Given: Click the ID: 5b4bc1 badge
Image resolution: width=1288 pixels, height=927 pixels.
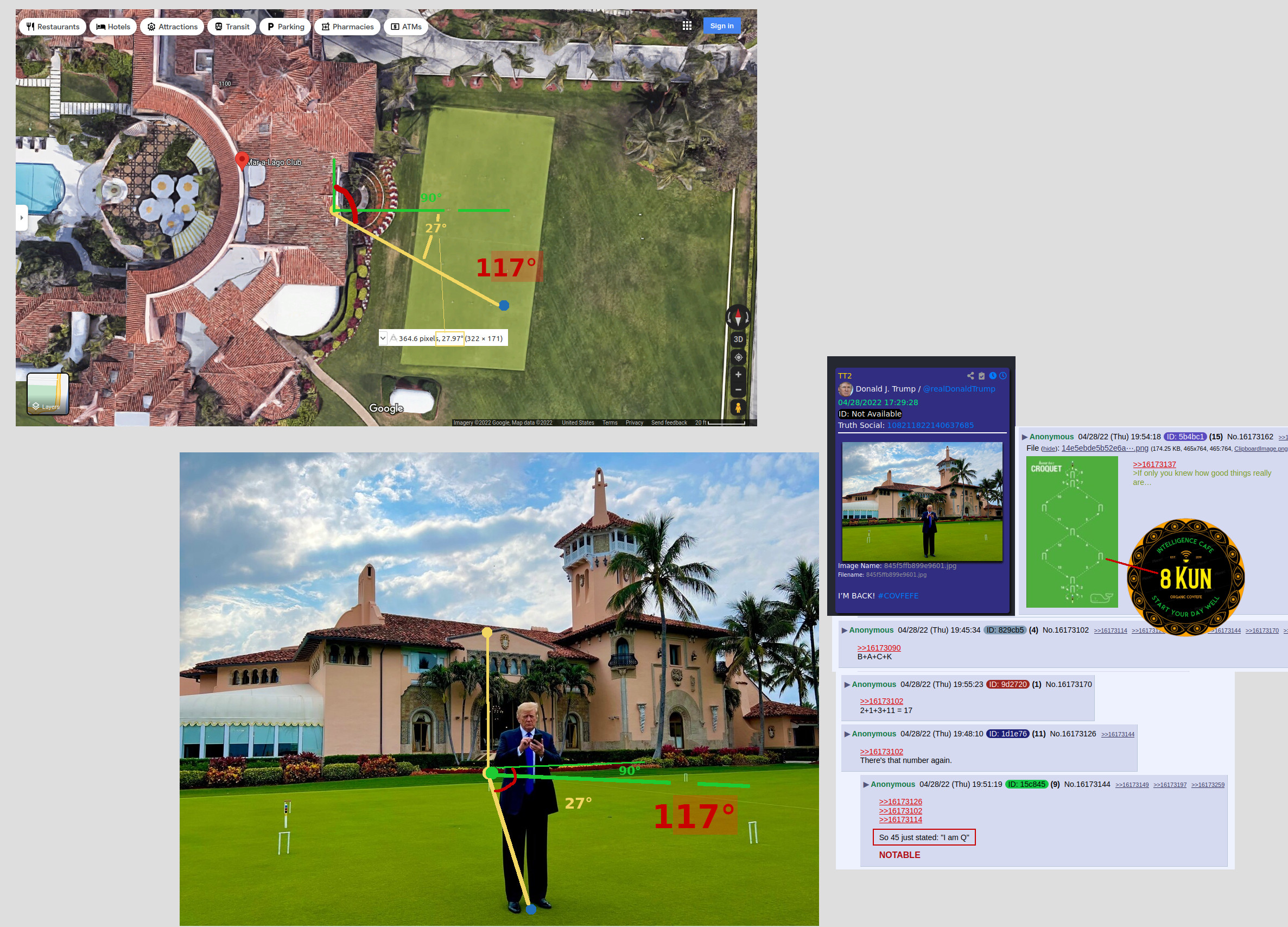Looking at the screenshot, I should point(1185,437).
